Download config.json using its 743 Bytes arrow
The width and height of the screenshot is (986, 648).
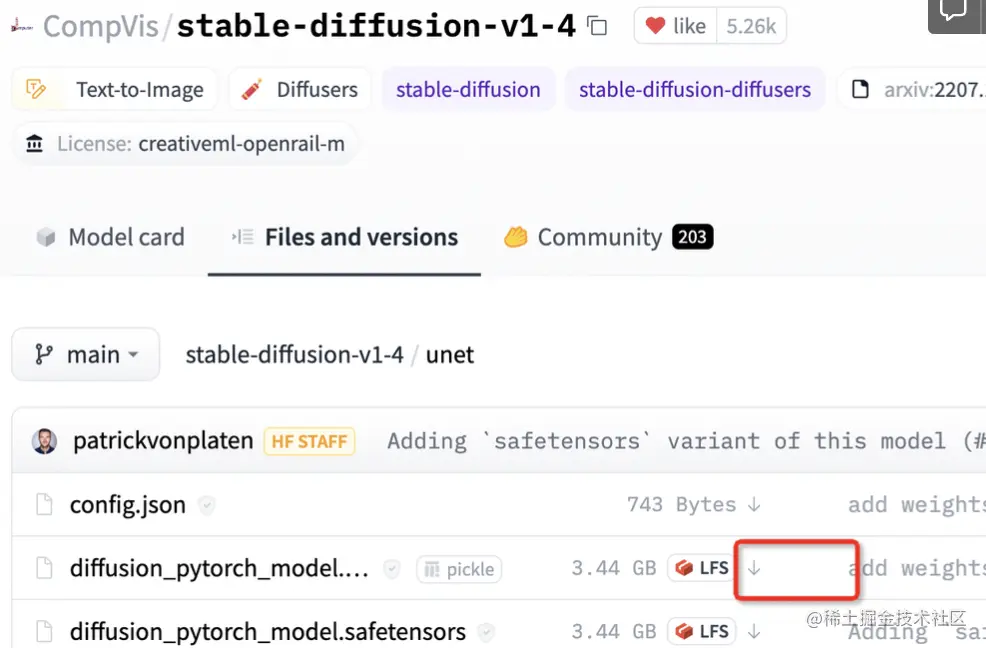[x=754, y=505]
